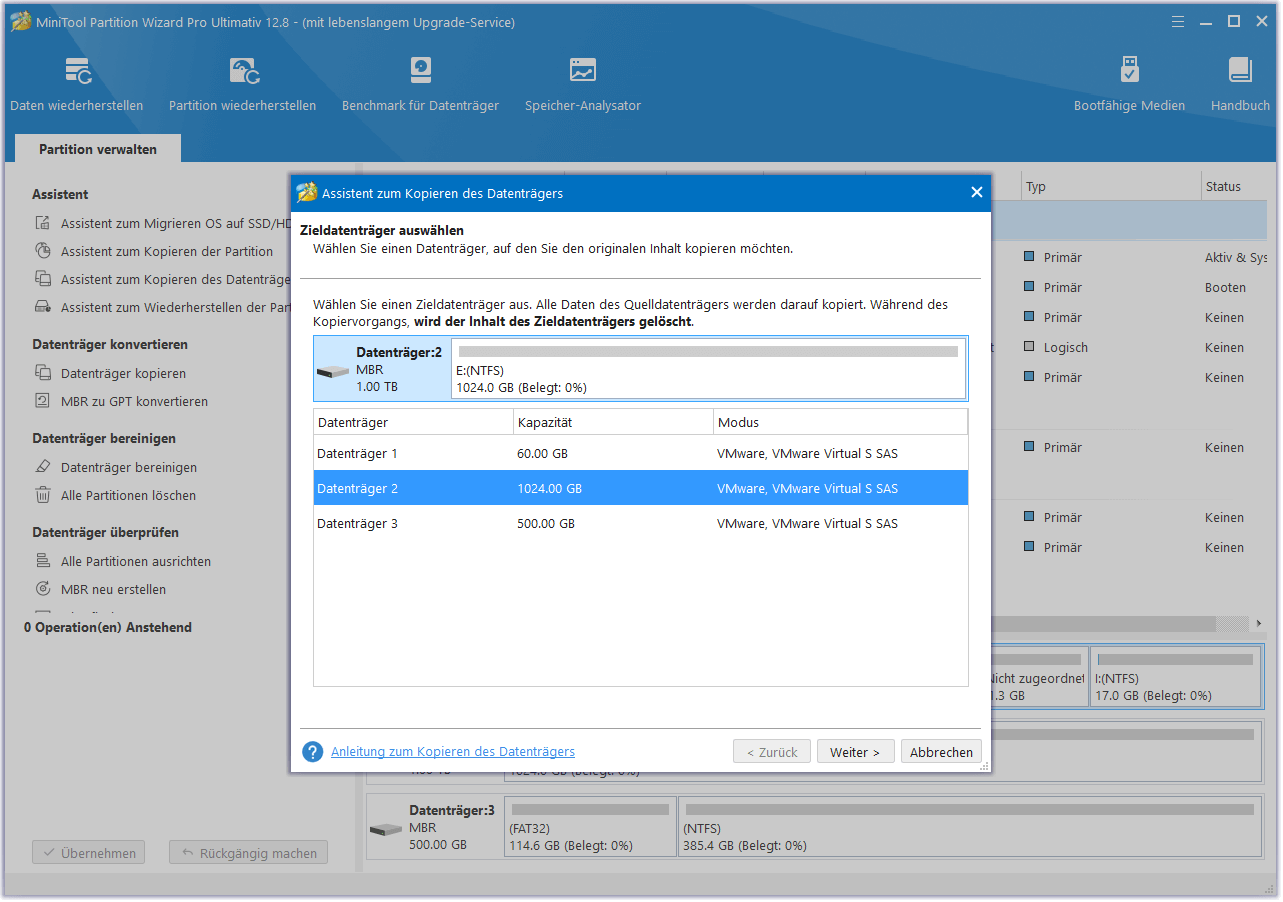Click Alle Partitionen ausrichten icon
This screenshot has height=902, width=1283.
[x=43, y=561]
